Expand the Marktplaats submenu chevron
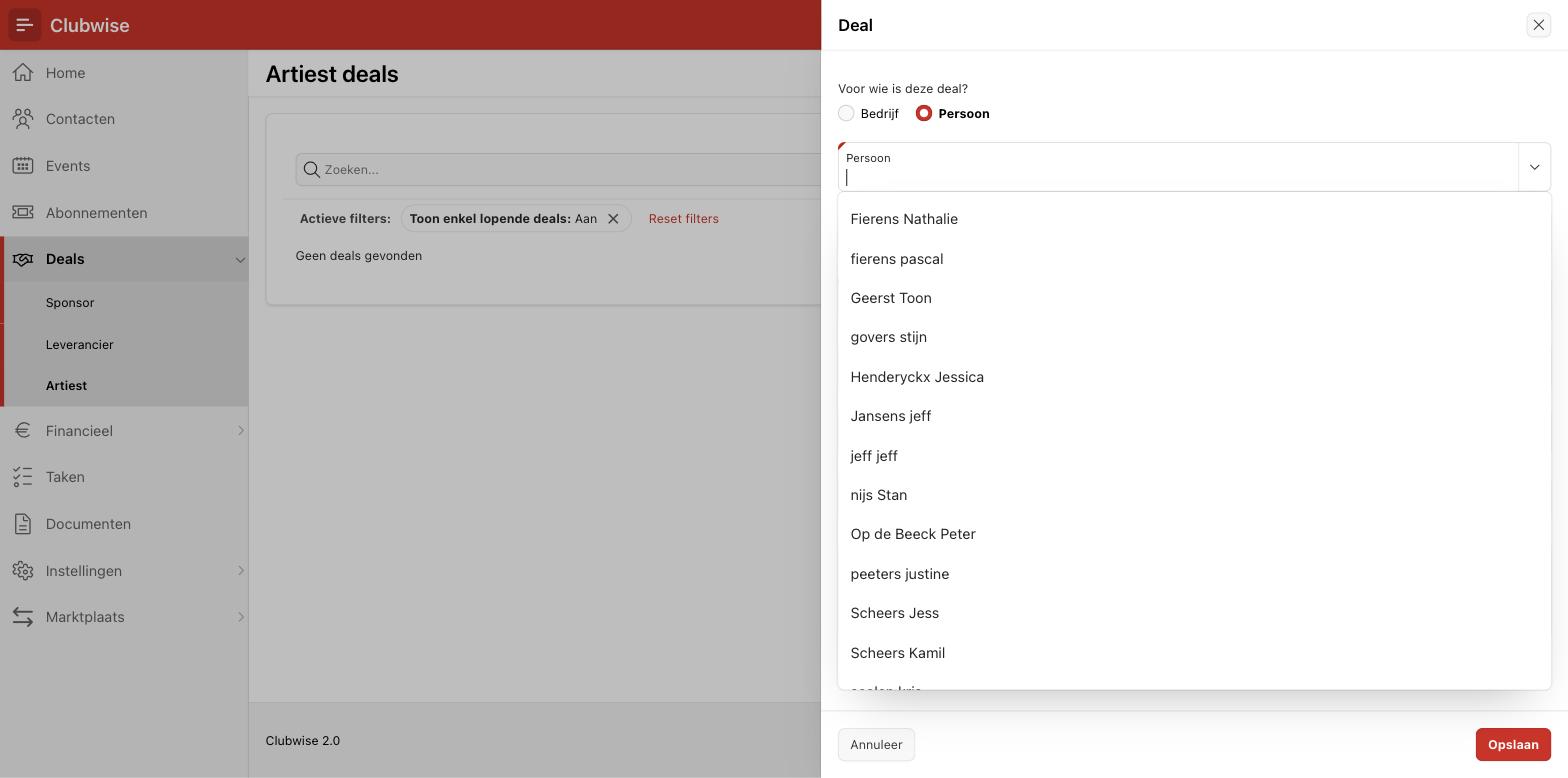Viewport: 1568px width, 778px height. click(x=240, y=617)
